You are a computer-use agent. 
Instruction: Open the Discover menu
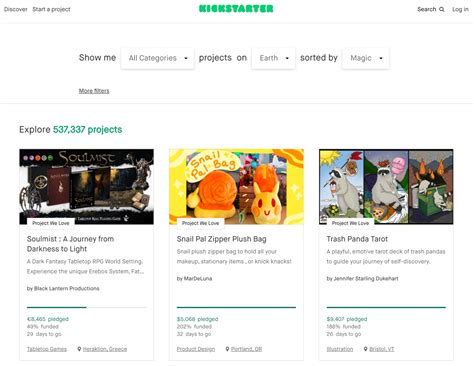[x=16, y=9]
